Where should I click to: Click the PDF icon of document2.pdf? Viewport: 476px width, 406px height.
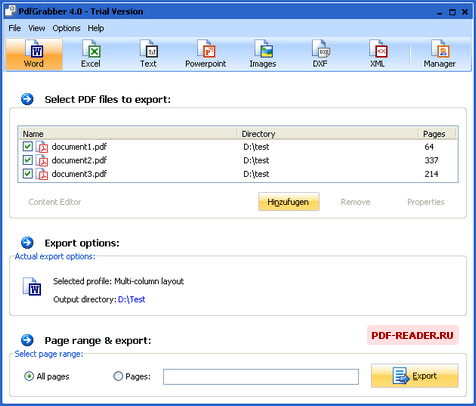[x=42, y=160]
